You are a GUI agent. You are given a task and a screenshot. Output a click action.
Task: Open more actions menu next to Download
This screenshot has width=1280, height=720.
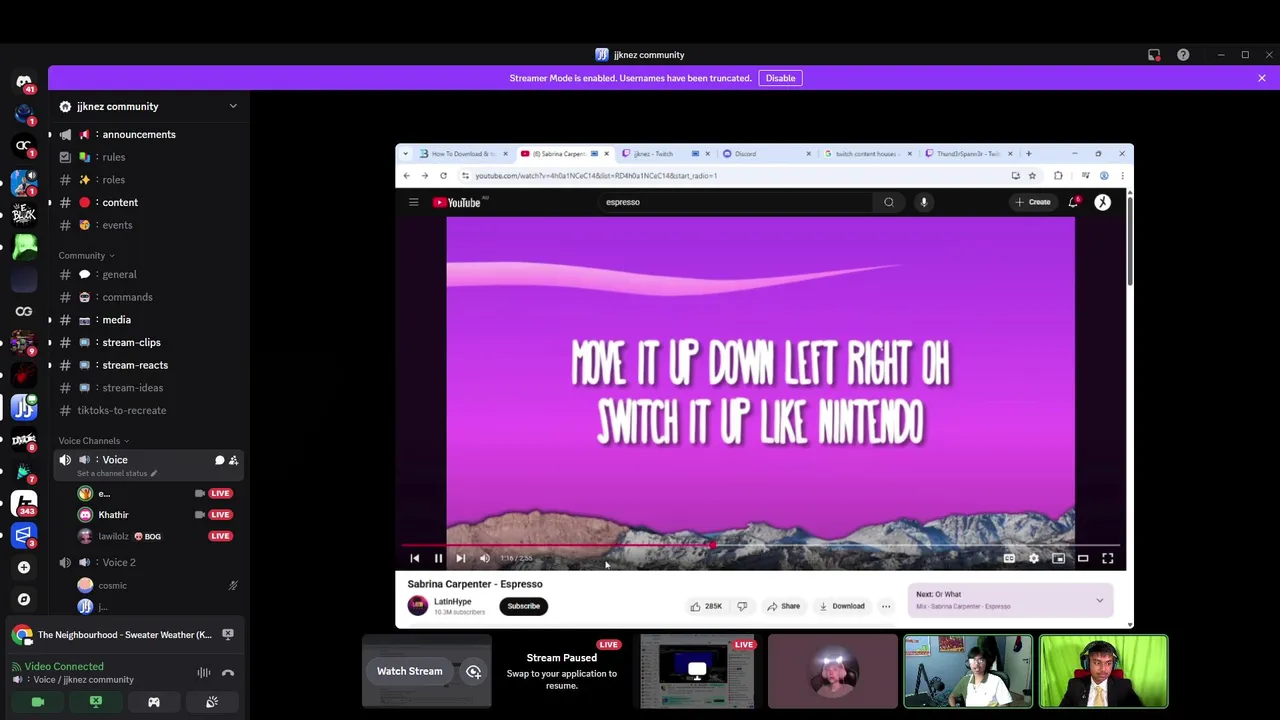pos(886,606)
